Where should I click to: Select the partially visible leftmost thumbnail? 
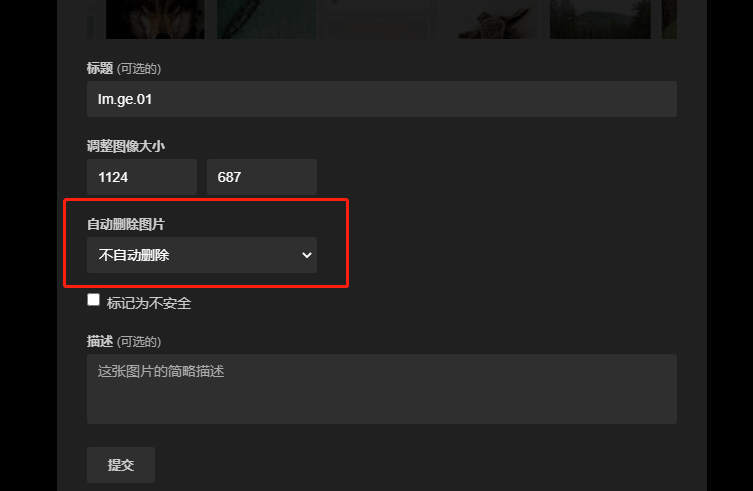tap(90, 19)
